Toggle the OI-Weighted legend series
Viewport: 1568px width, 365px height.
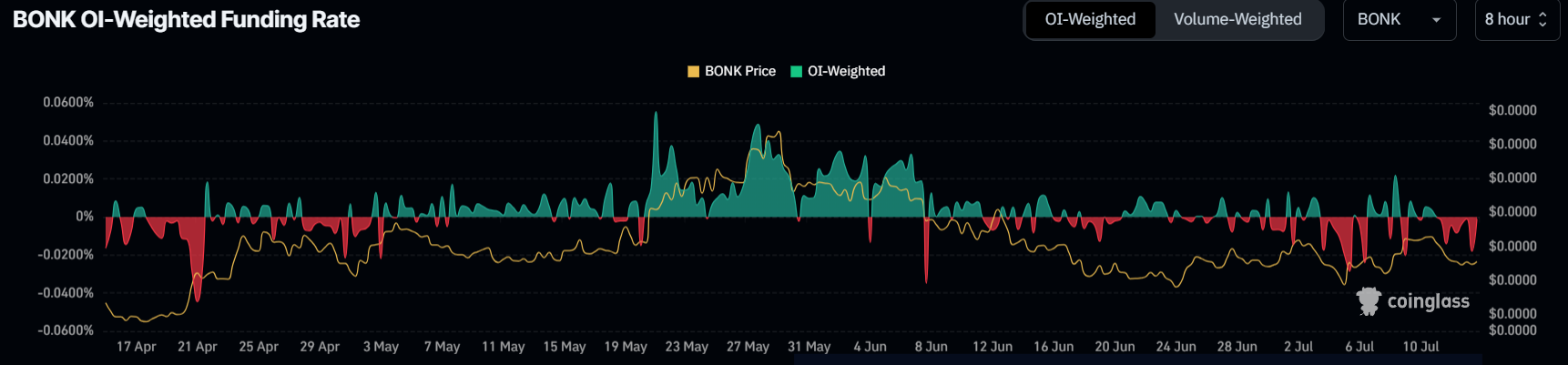point(838,71)
